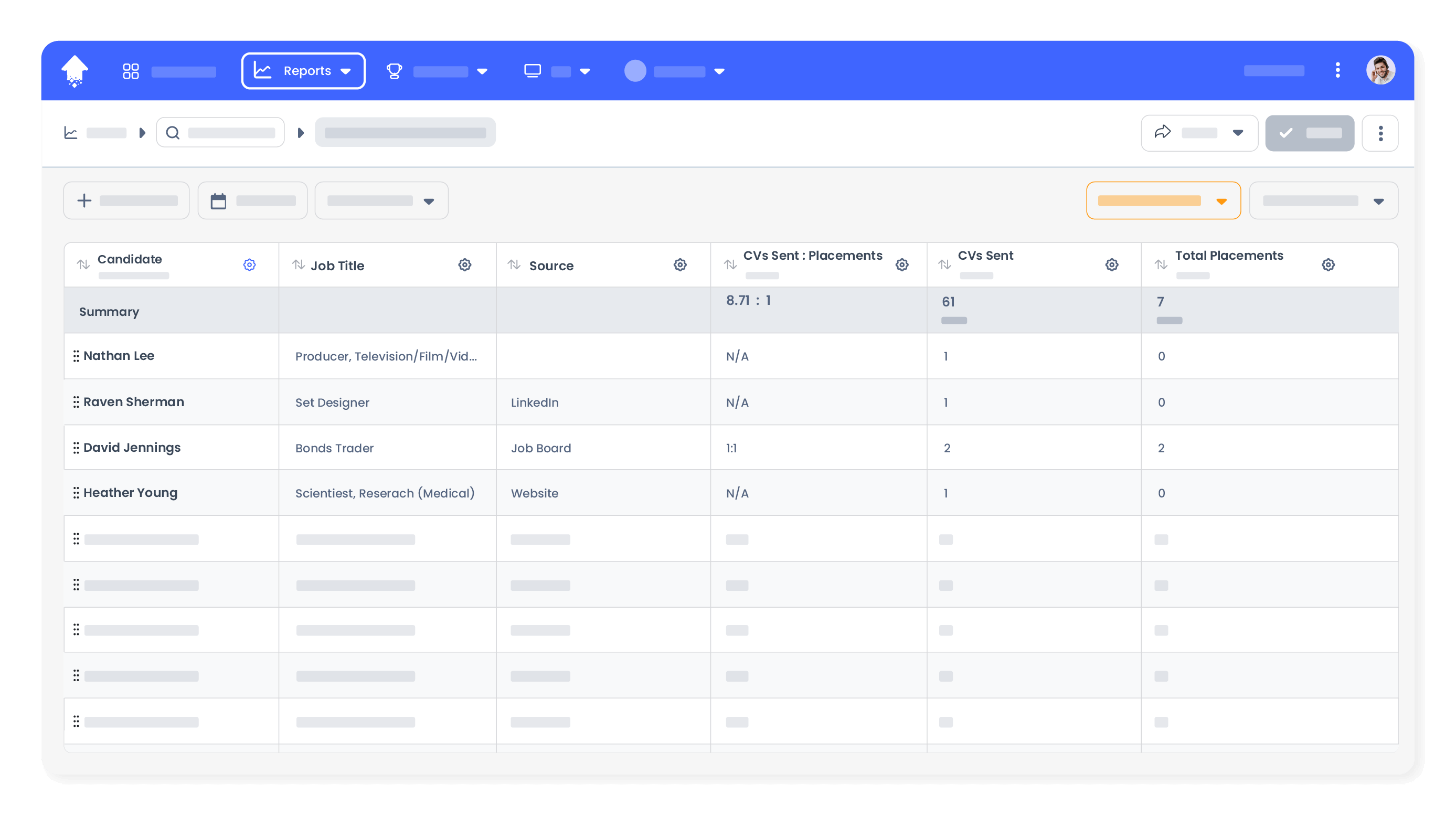Click the plus icon to add item
Image resolution: width=1456 pixels, height=816 pixels.
tap(83, 200)
